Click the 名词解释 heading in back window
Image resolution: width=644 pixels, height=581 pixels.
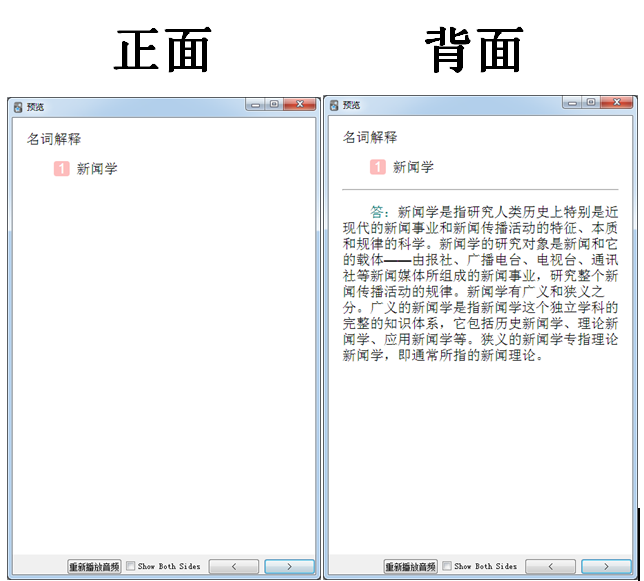(370, 137)
